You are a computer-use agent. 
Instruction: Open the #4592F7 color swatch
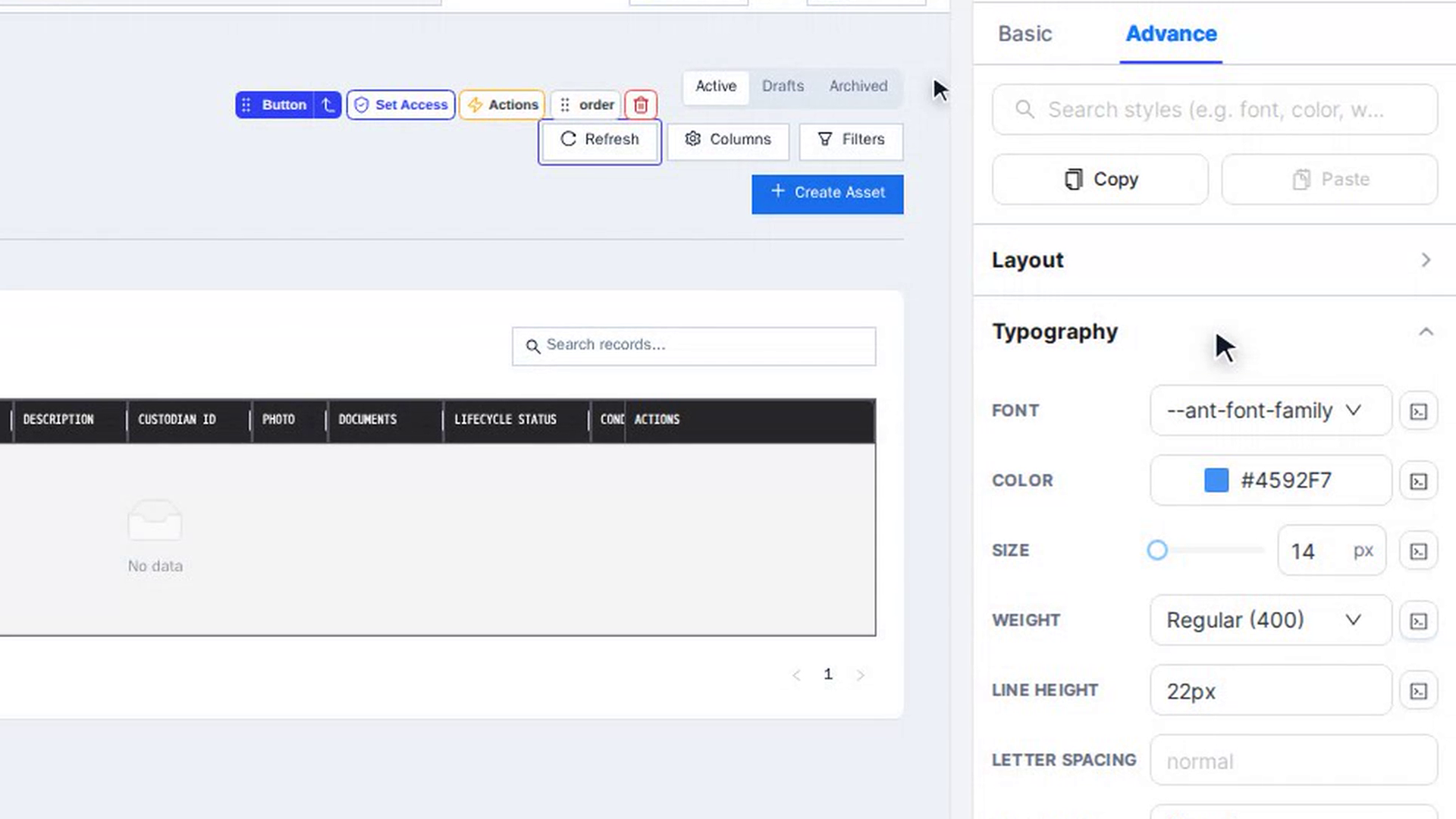point(1216,480)
